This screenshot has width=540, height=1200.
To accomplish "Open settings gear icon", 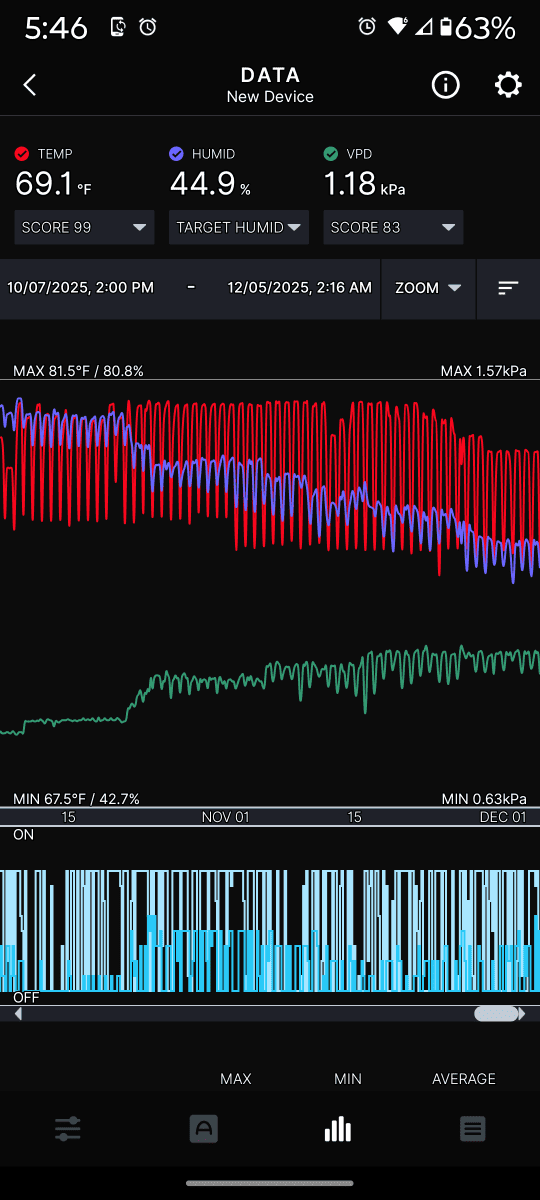I will click(508, 85).
